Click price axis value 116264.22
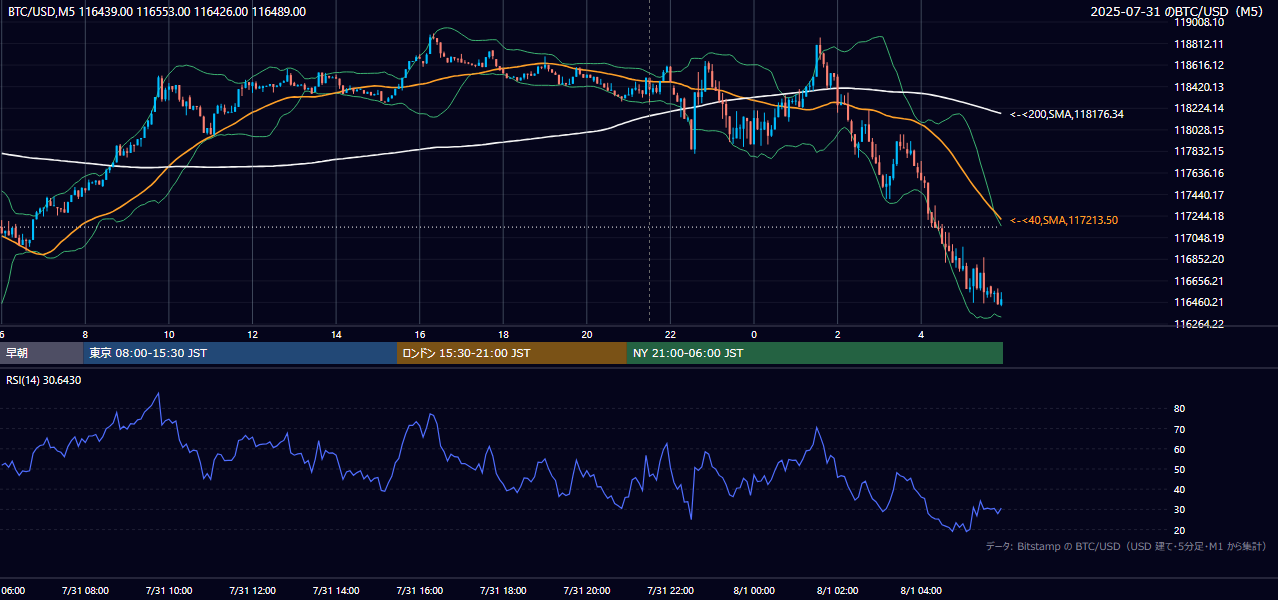The width and height of the screenshot is (1278, 600). coord(1199,324)
